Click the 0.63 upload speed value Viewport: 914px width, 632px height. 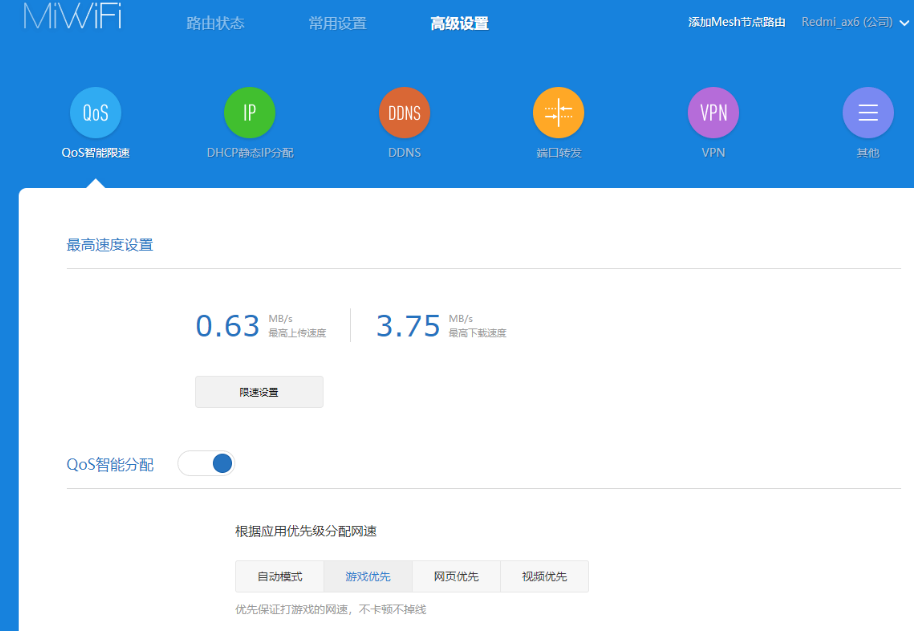[x=228, y=326]
